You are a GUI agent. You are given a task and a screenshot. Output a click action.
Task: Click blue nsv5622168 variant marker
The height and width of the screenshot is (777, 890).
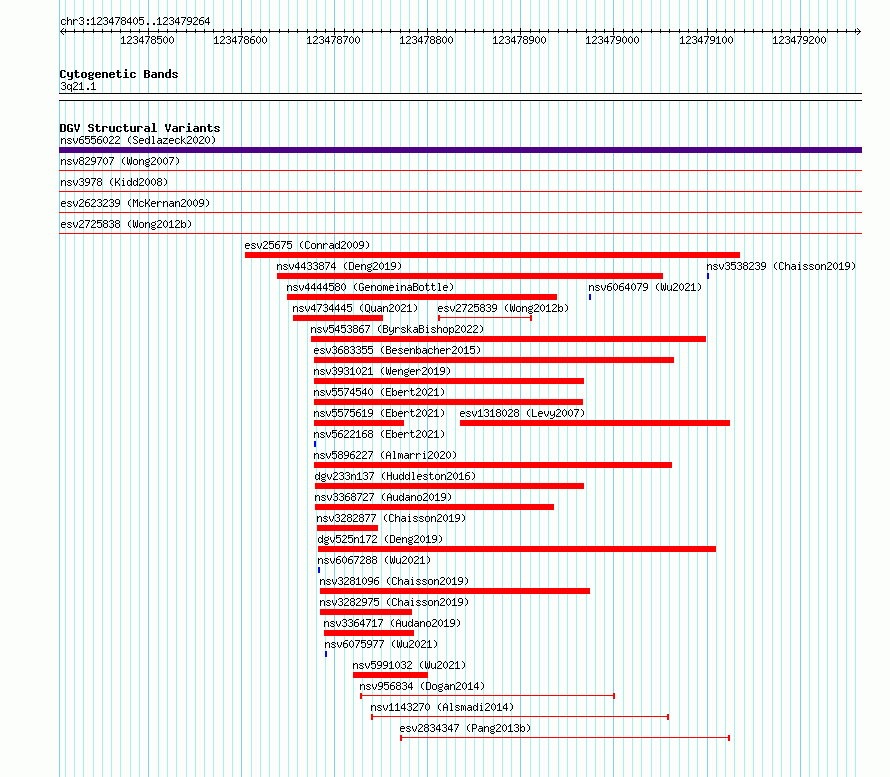point(315,444)
